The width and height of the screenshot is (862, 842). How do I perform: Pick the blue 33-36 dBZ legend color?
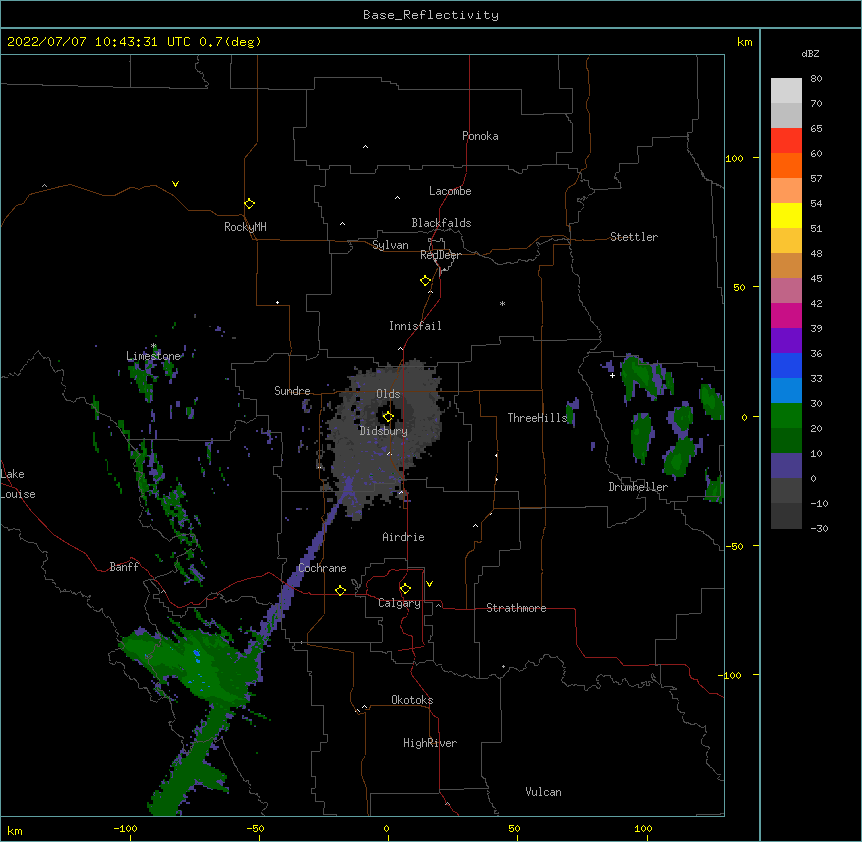click(786, 365)
